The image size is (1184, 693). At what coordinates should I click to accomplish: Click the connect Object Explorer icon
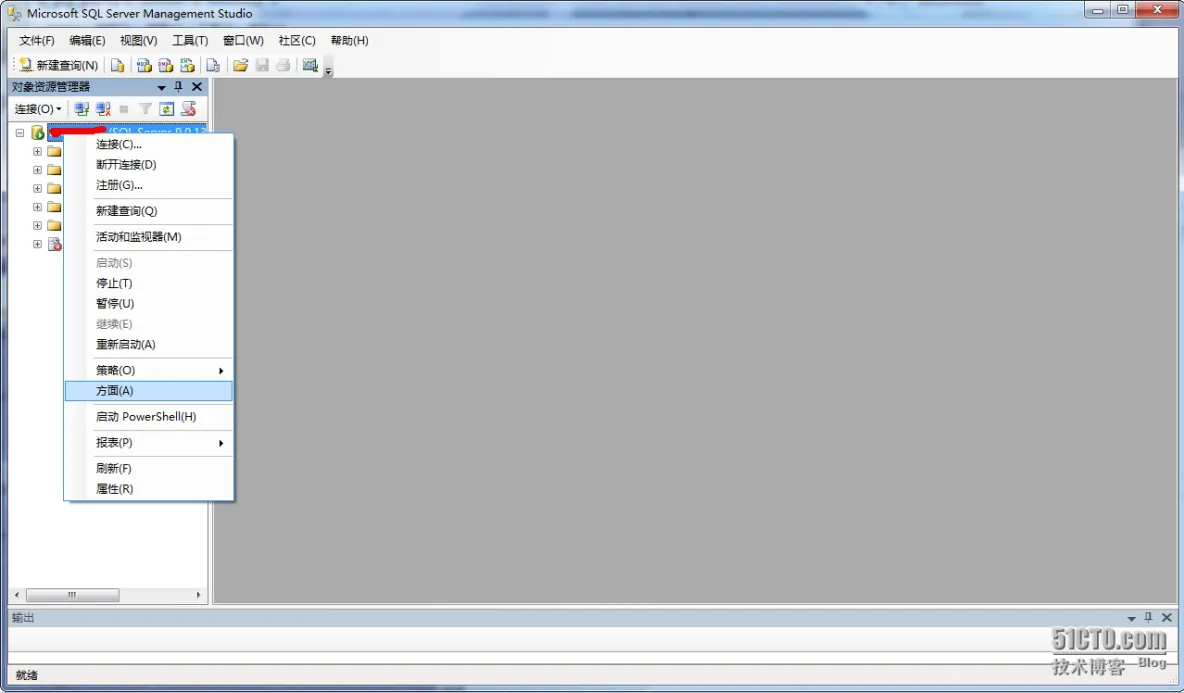(82, 109)
